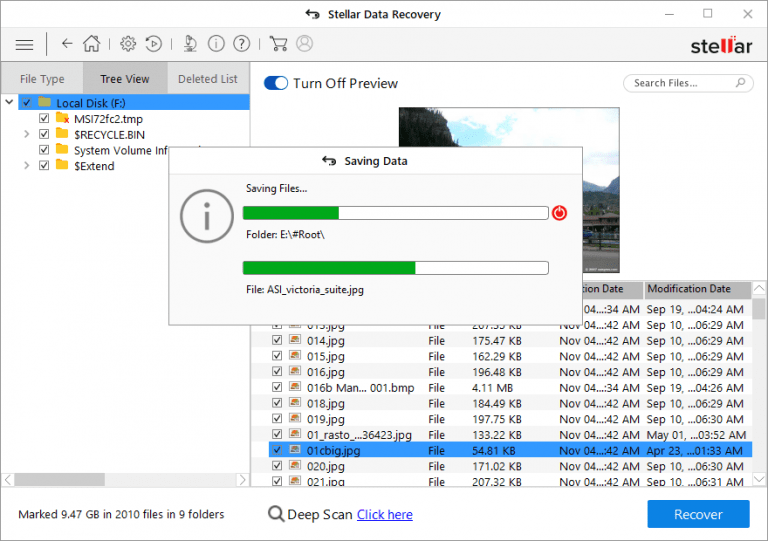Click the overall saving progress bar

pos(396,213)
